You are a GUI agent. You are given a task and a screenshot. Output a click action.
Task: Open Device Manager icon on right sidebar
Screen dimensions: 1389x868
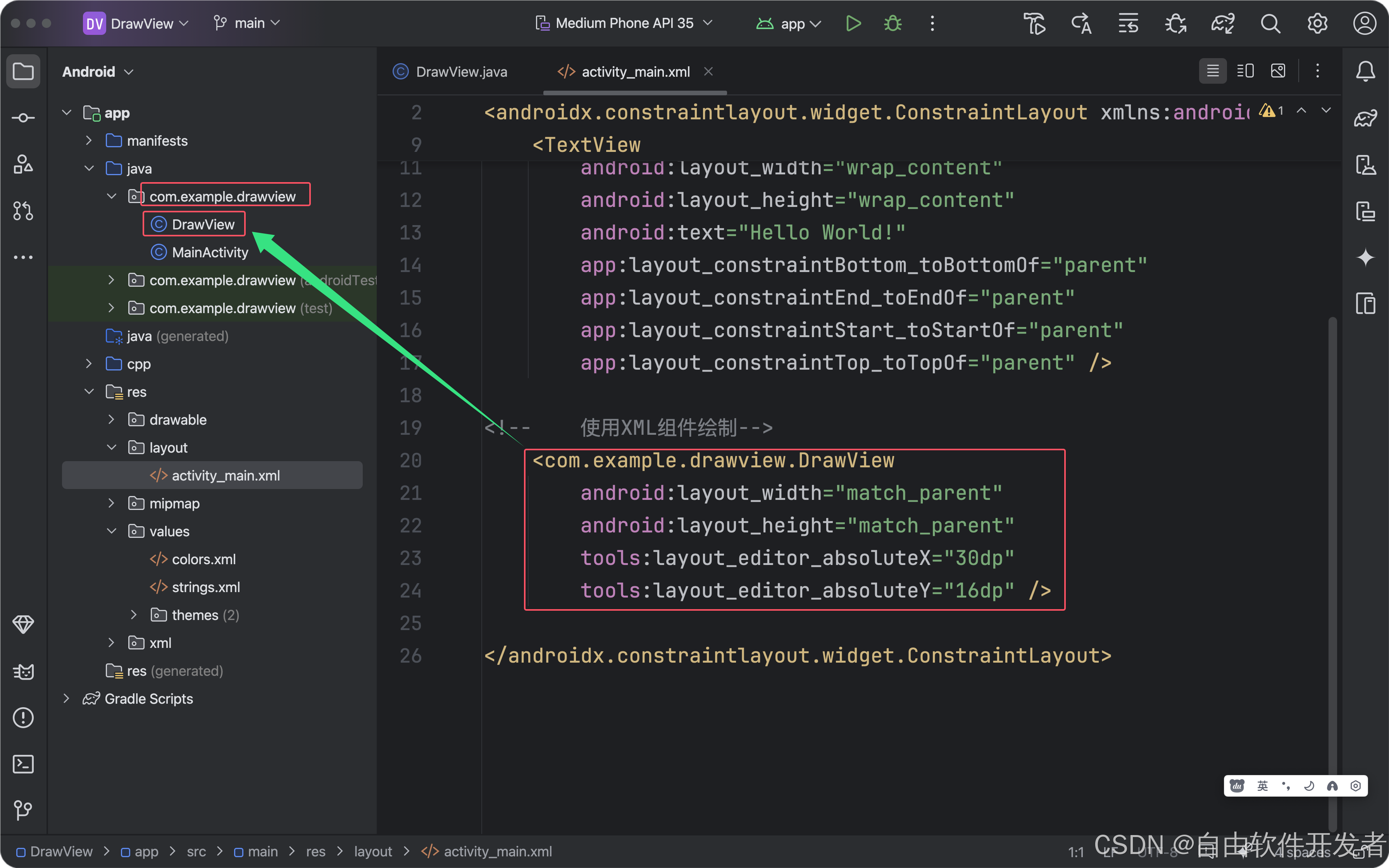1365,165
